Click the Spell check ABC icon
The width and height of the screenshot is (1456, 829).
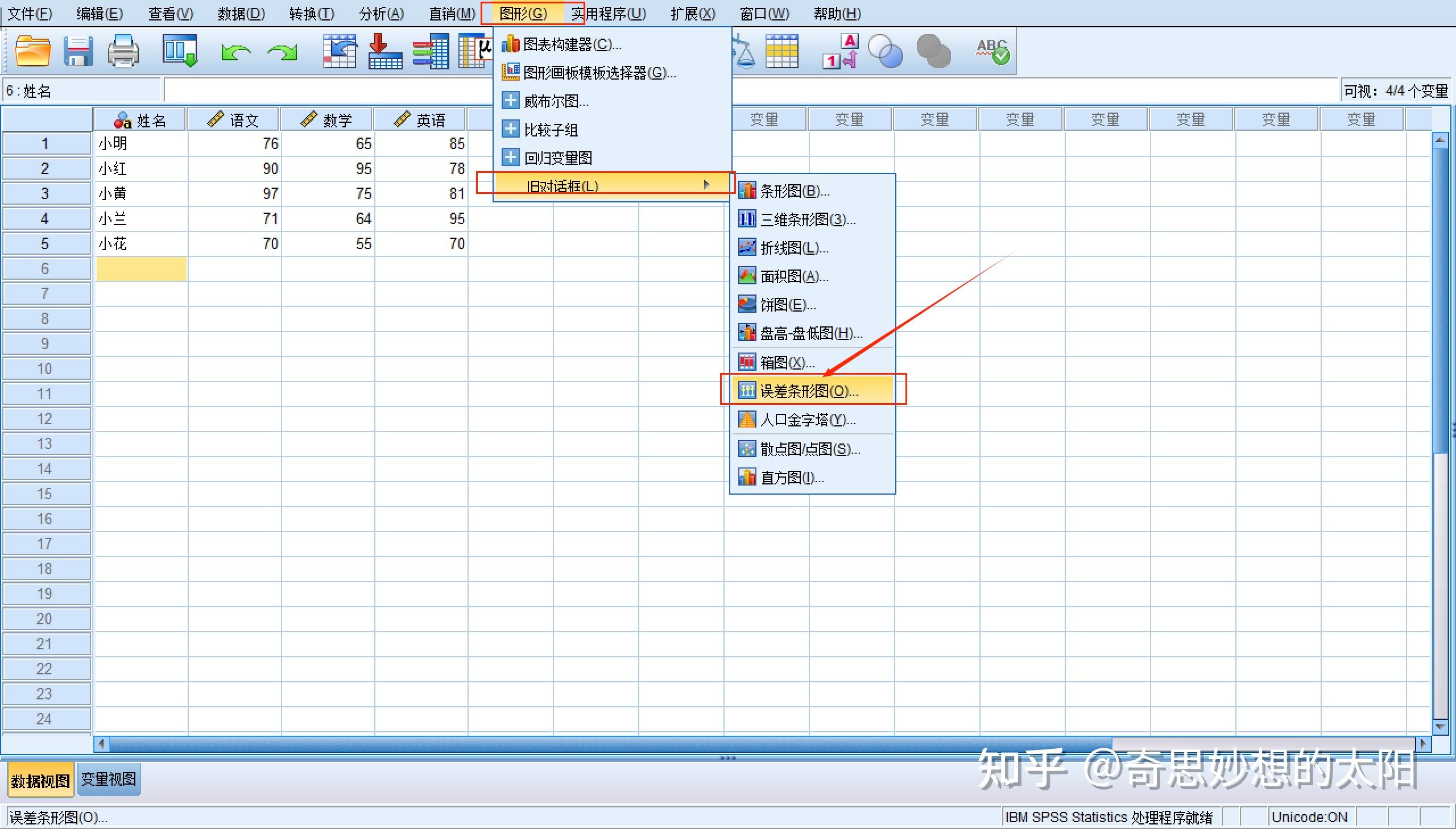tap(992, 51)
